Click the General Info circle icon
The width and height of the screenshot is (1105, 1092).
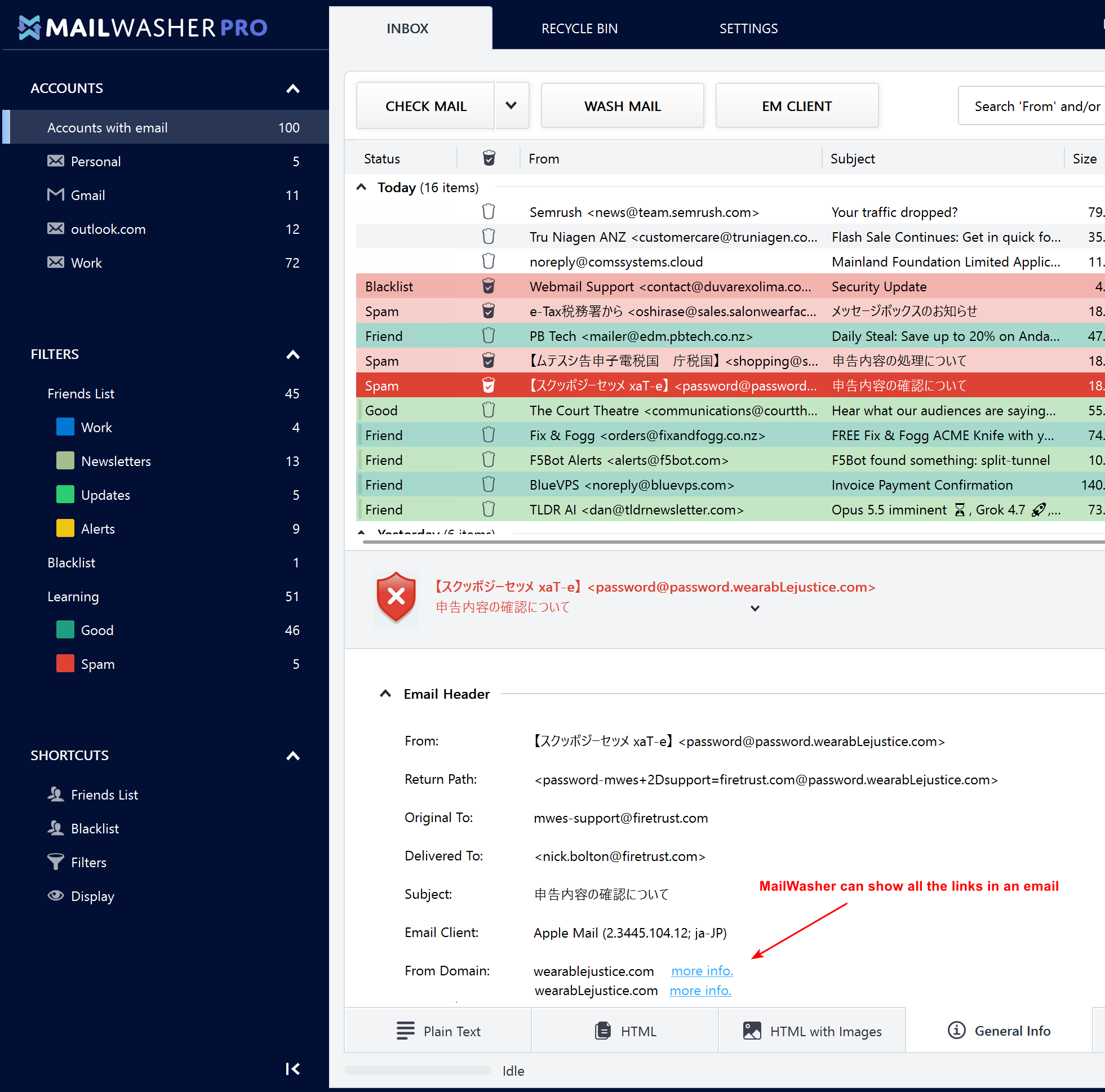click(956, 1030)
